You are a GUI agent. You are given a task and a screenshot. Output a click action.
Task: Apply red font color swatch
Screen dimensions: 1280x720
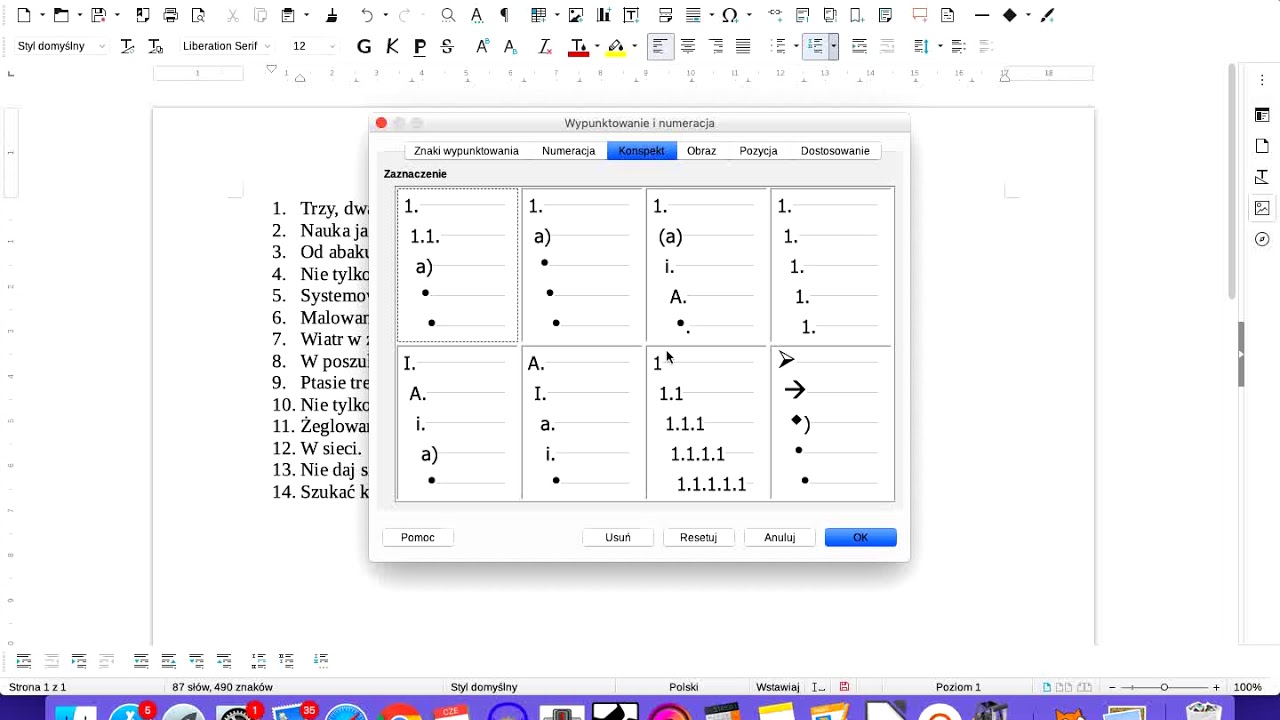(578, 46)
